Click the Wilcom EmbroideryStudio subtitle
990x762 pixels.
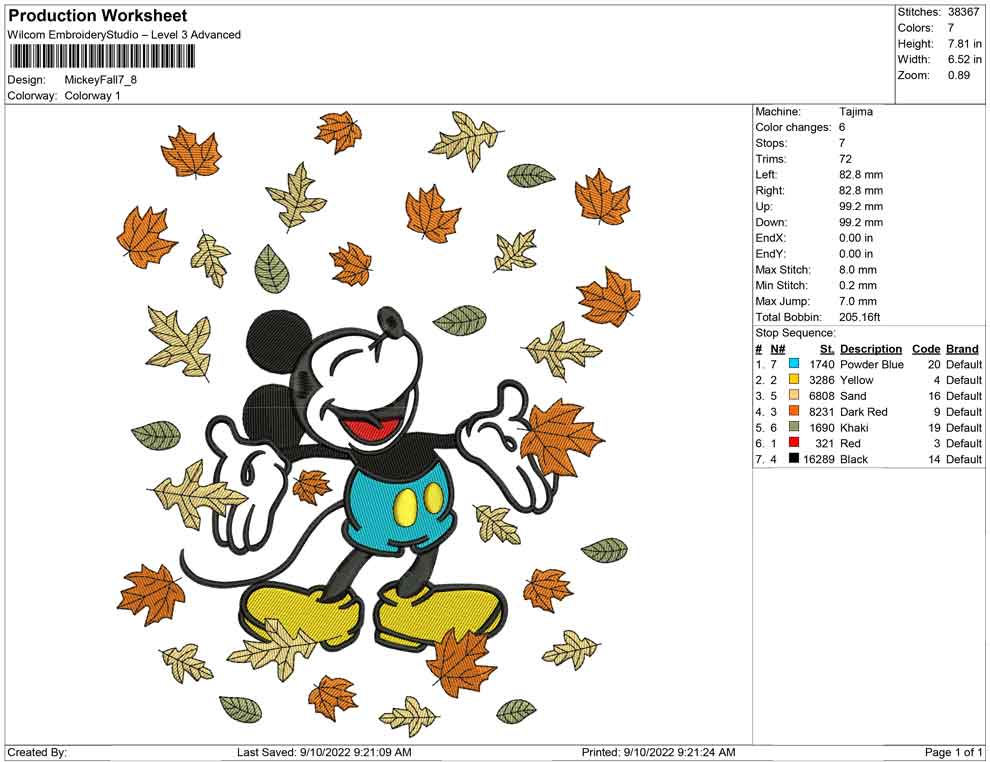[124, 35]
